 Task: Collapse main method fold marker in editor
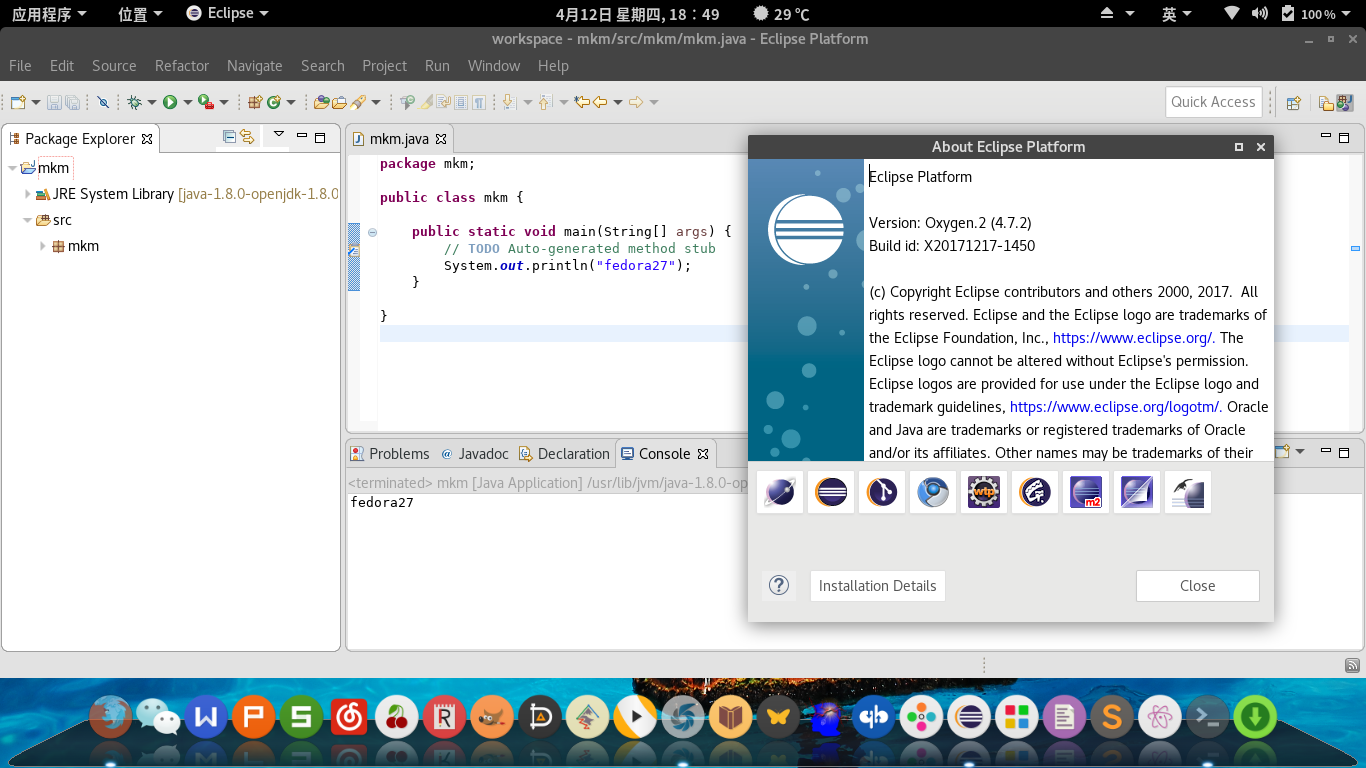tap(372, 232)
